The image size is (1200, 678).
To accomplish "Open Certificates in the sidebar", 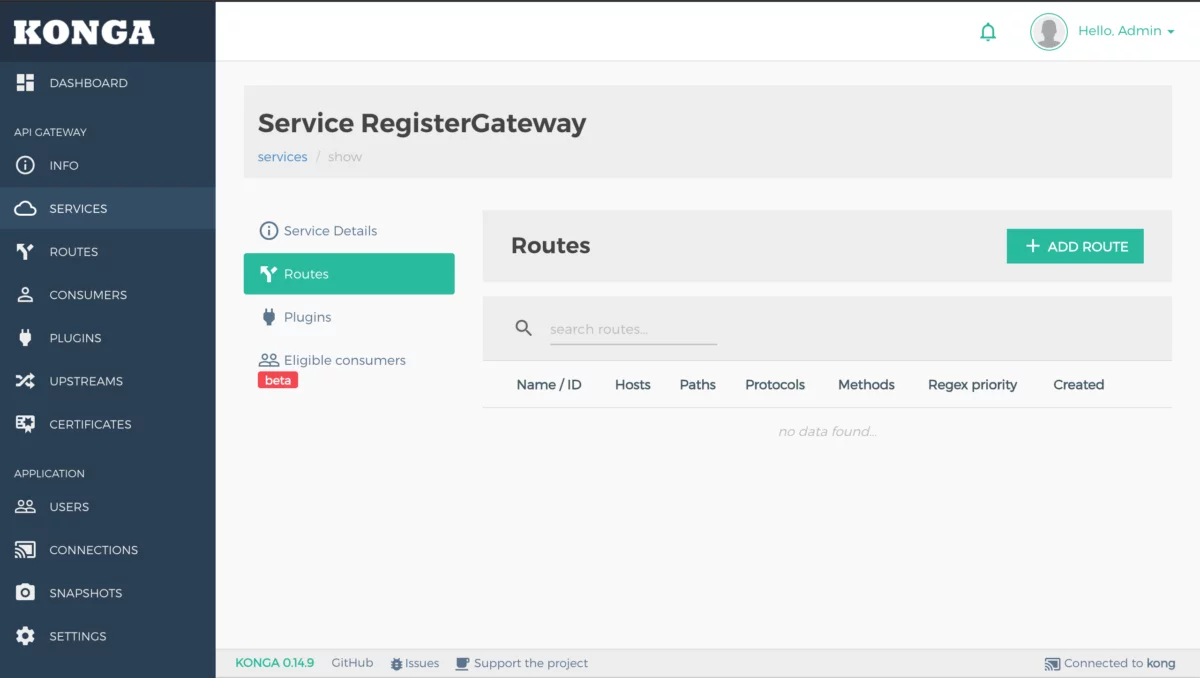I will tap(90, 424).
